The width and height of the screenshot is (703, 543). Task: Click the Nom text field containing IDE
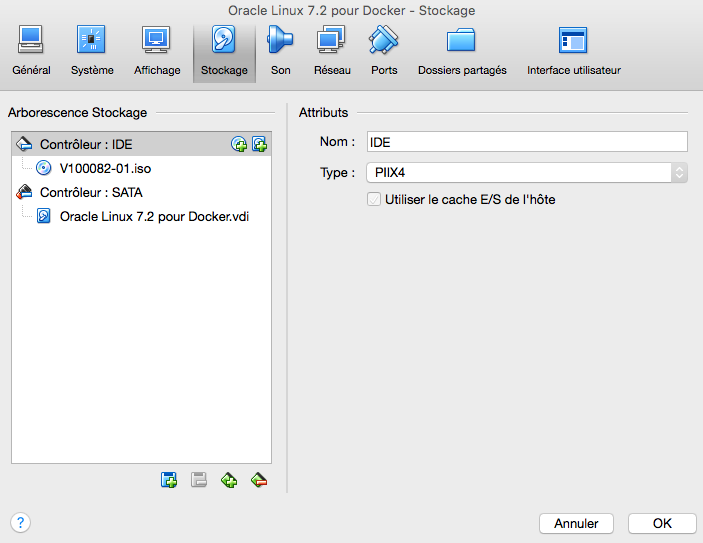point(527,143)
